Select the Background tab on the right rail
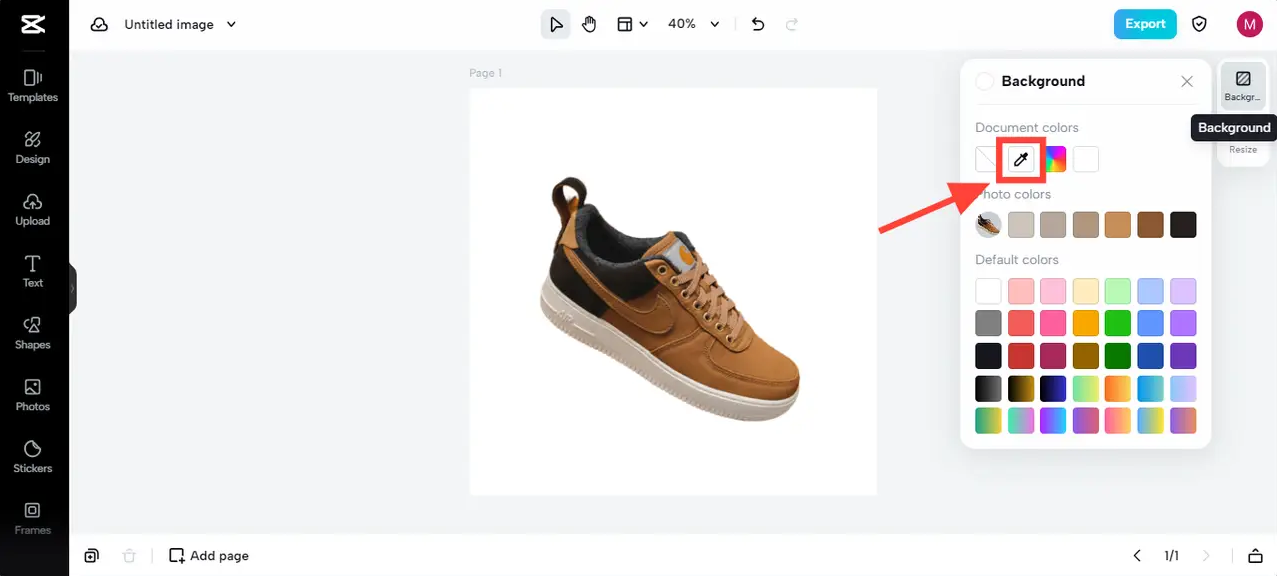This screenshot has width=1277, height=576. coord(1243,86)
